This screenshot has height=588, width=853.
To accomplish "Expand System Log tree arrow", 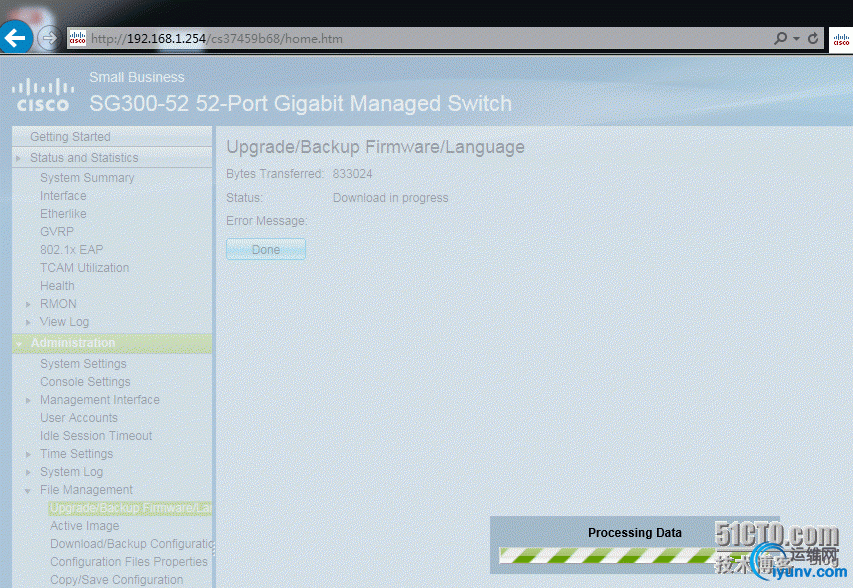I will [x=28, y=473].
